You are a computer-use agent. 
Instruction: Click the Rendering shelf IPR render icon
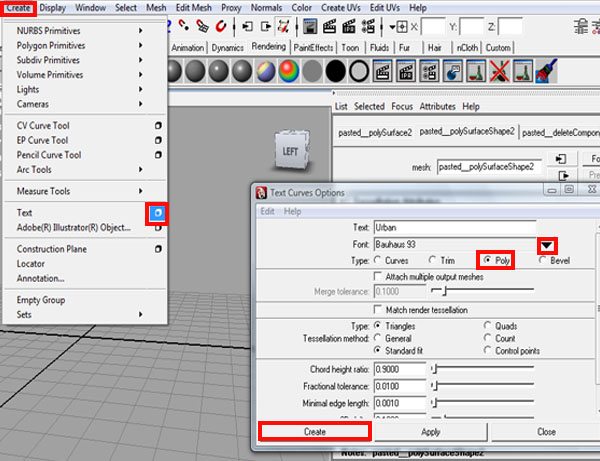406,71
